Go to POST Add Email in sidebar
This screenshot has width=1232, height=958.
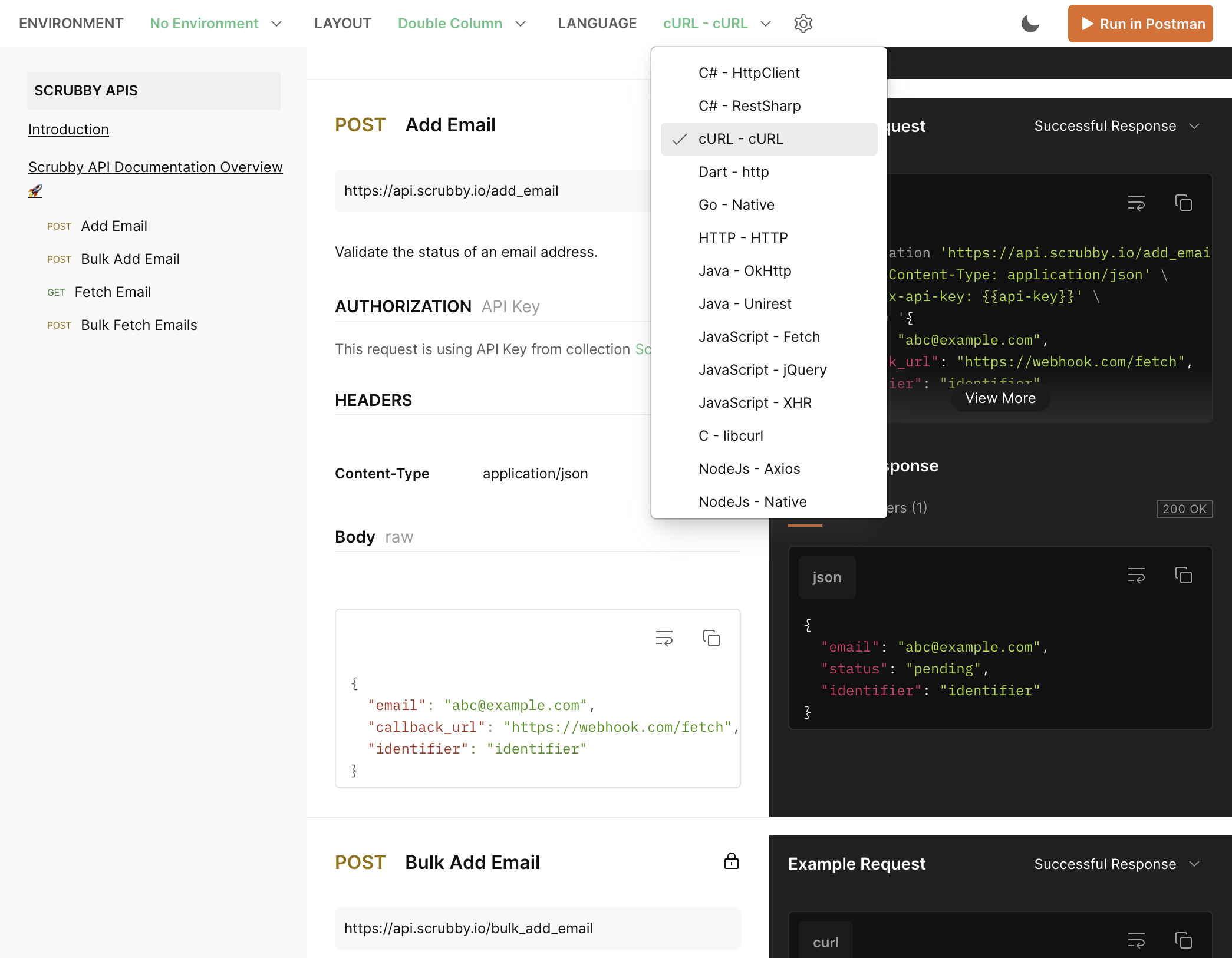[x=97, y=226]
